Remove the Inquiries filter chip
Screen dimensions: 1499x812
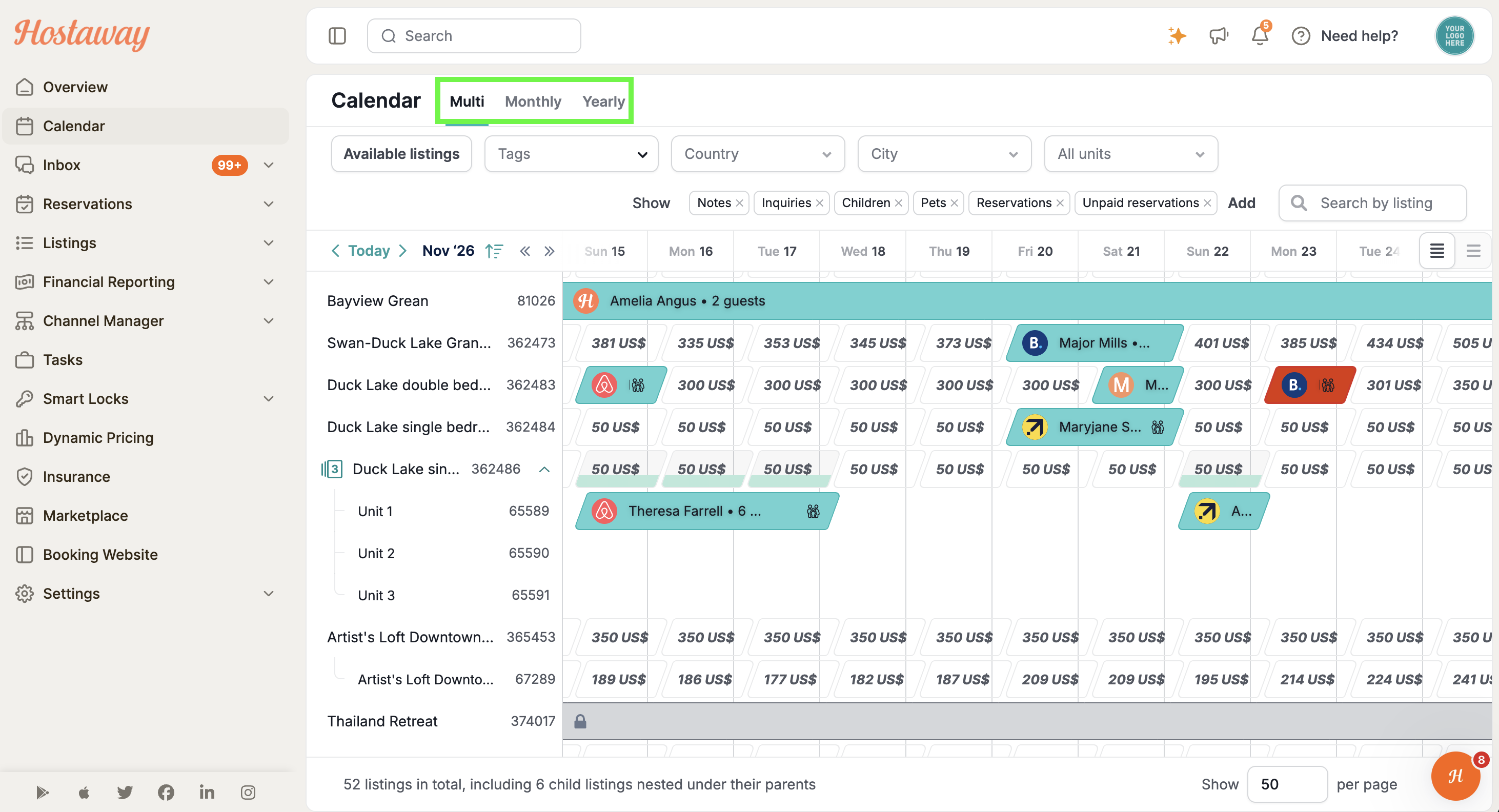[x=819, y=203]
